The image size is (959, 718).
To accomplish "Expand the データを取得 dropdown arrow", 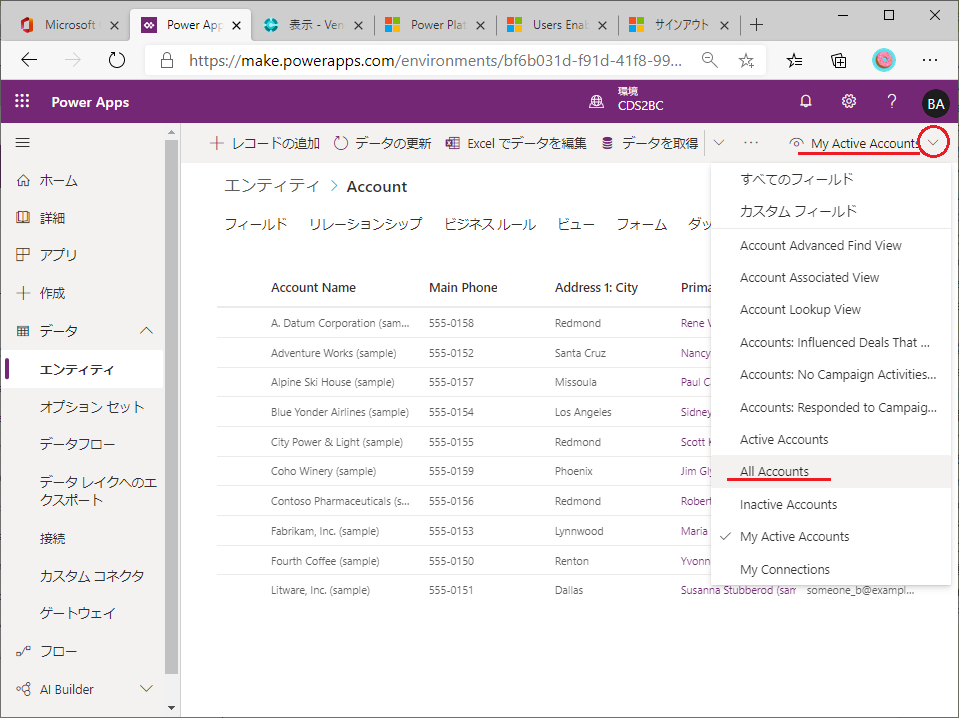I will click(719, 143).
